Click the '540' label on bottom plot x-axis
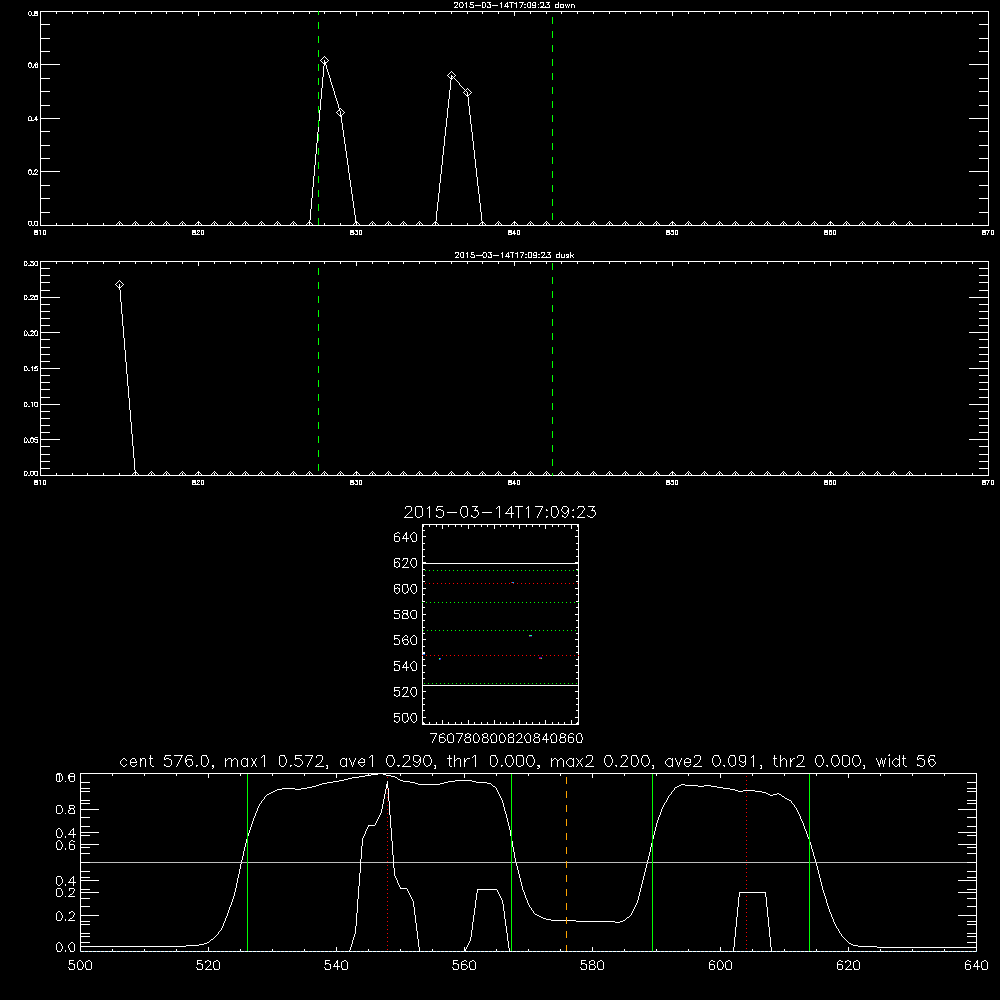 click(336, 966)
